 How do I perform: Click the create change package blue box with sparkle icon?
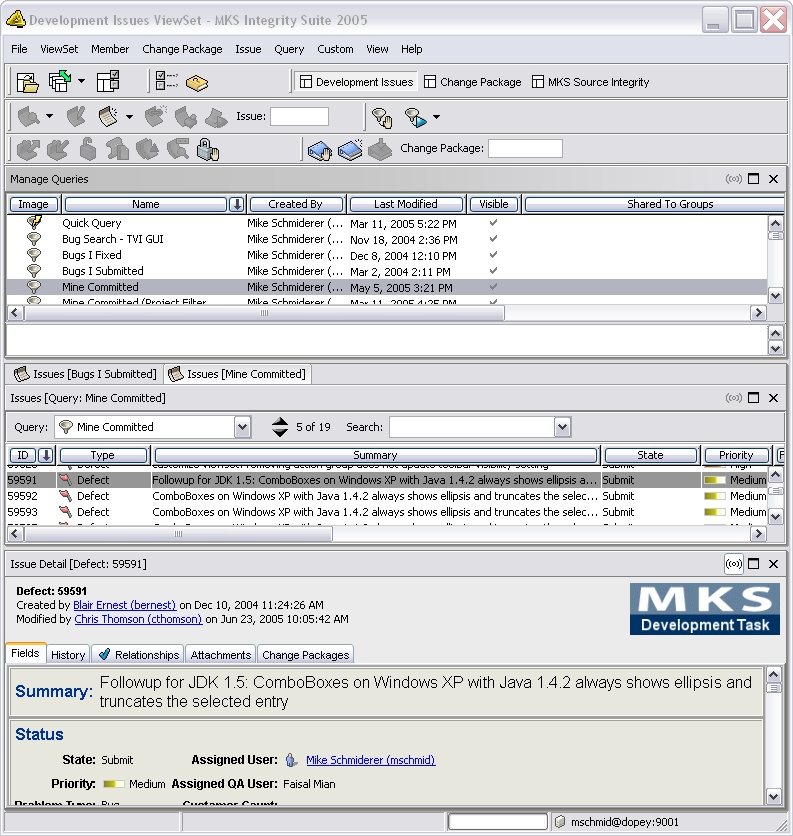click(x=350, y=149)
